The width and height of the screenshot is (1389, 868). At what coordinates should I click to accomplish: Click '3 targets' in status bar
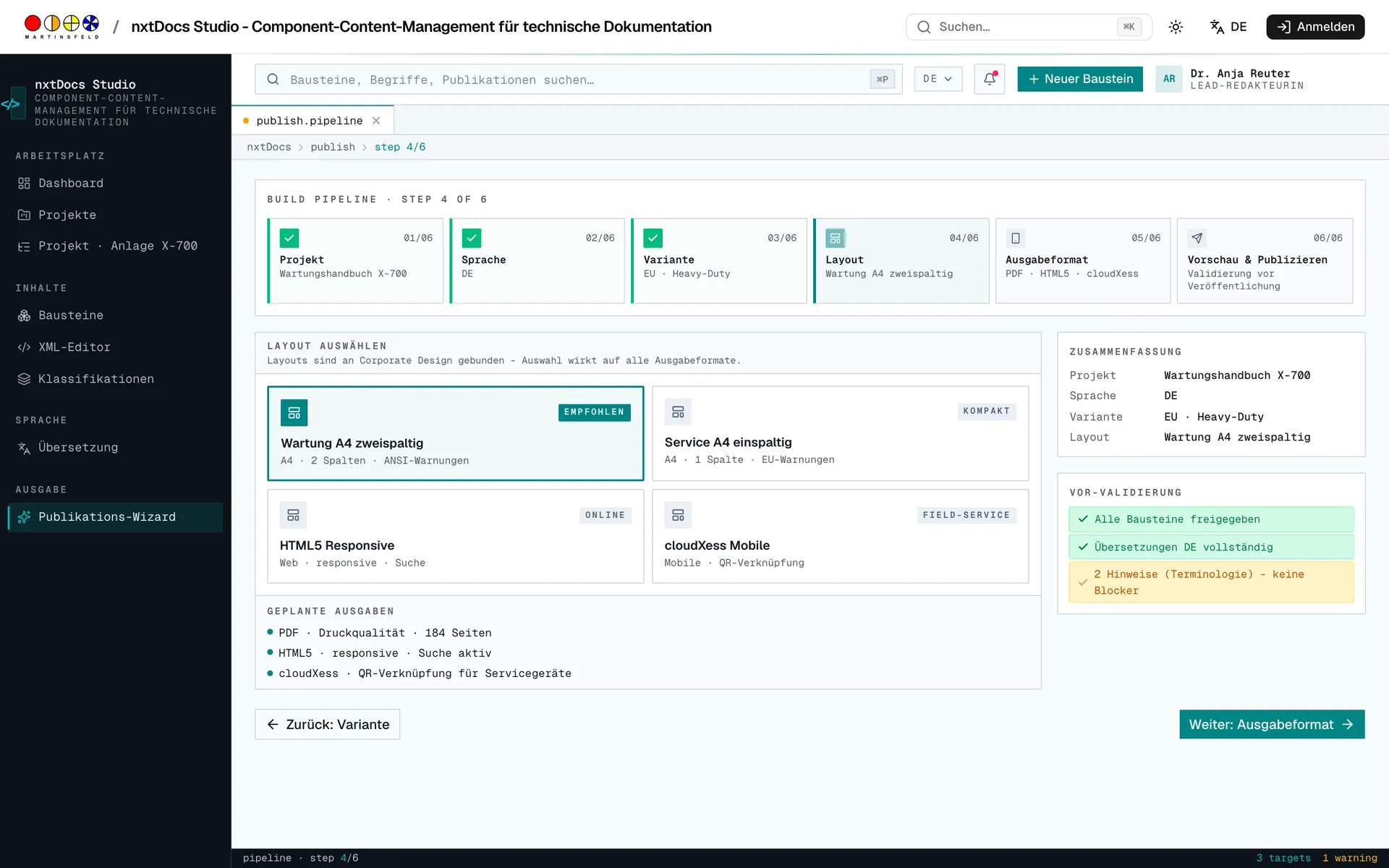point(1283,858)
